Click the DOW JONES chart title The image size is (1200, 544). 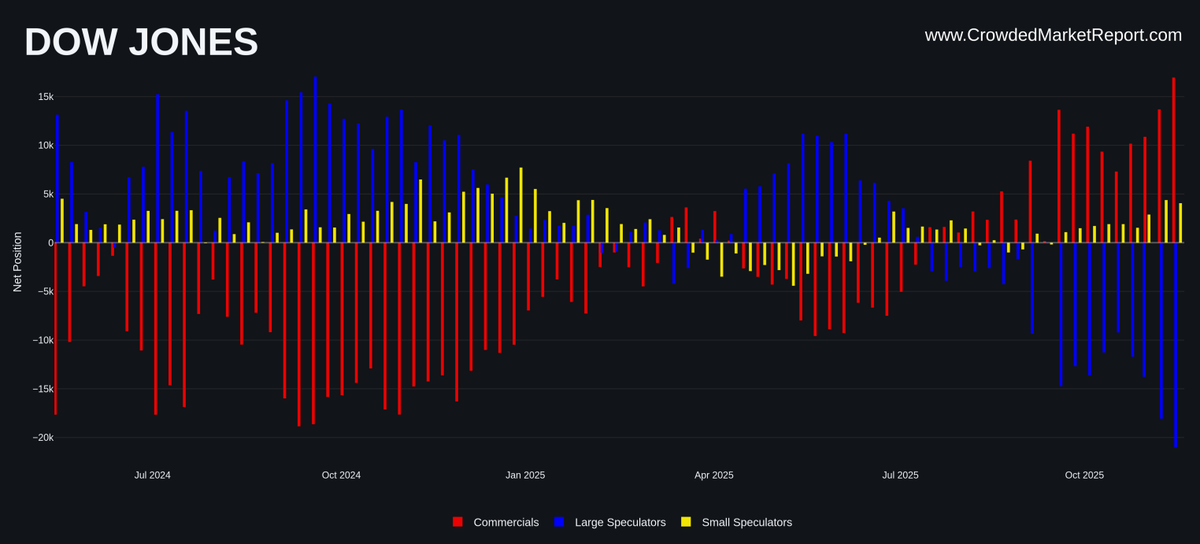point(141,42)
